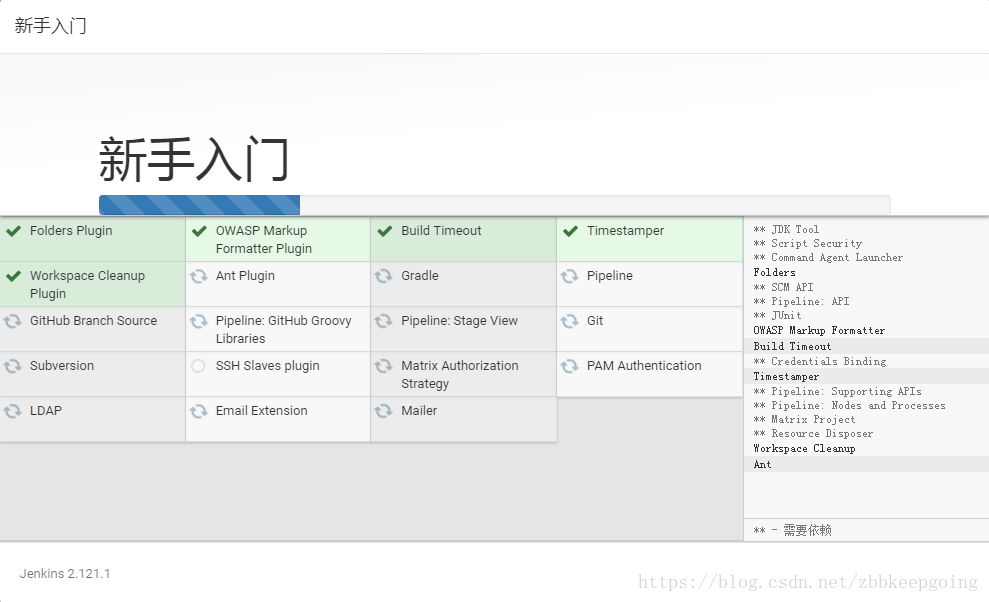Screen dimensions: 989x602
Task: Click '** Command Agent Launcher' log entry
Action: (x=828, y=257)
